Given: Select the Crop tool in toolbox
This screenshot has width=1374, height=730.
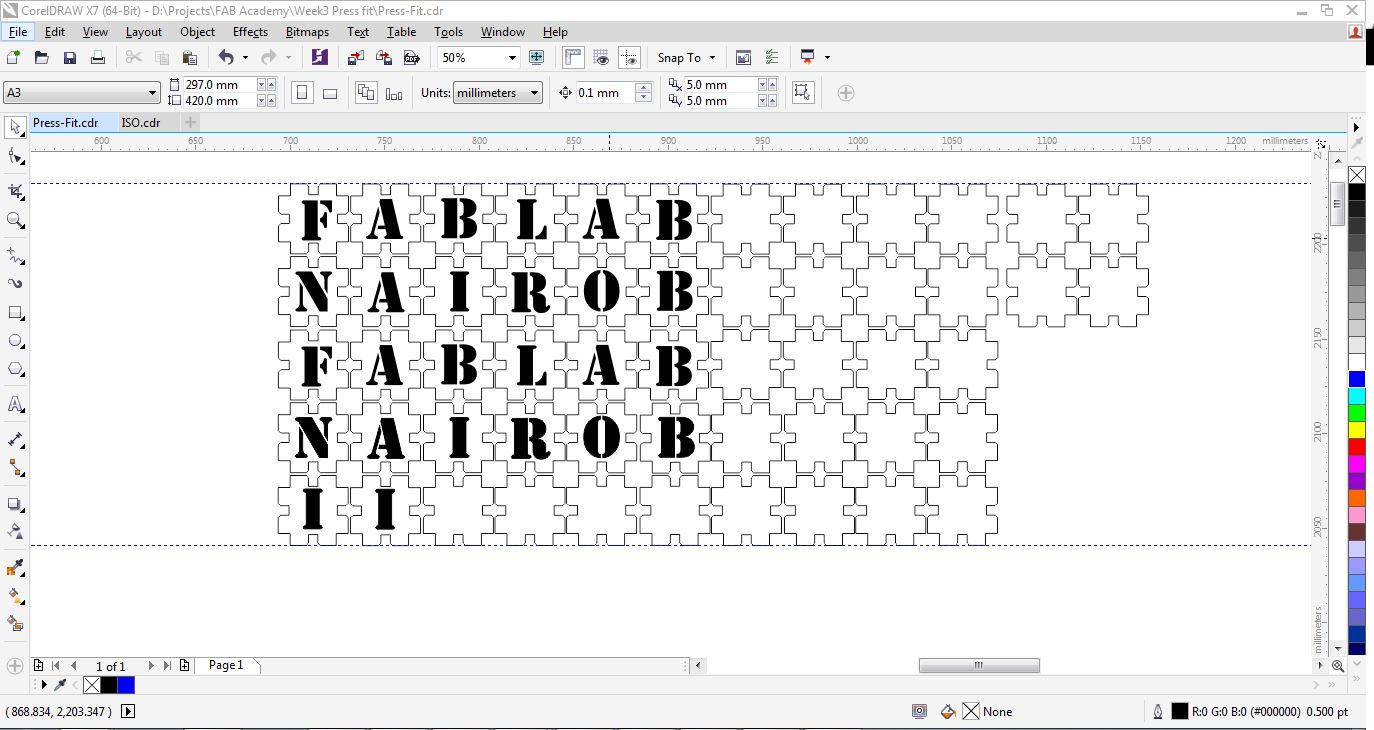Looking at the screenshot, I should click(x=15, y=191).
